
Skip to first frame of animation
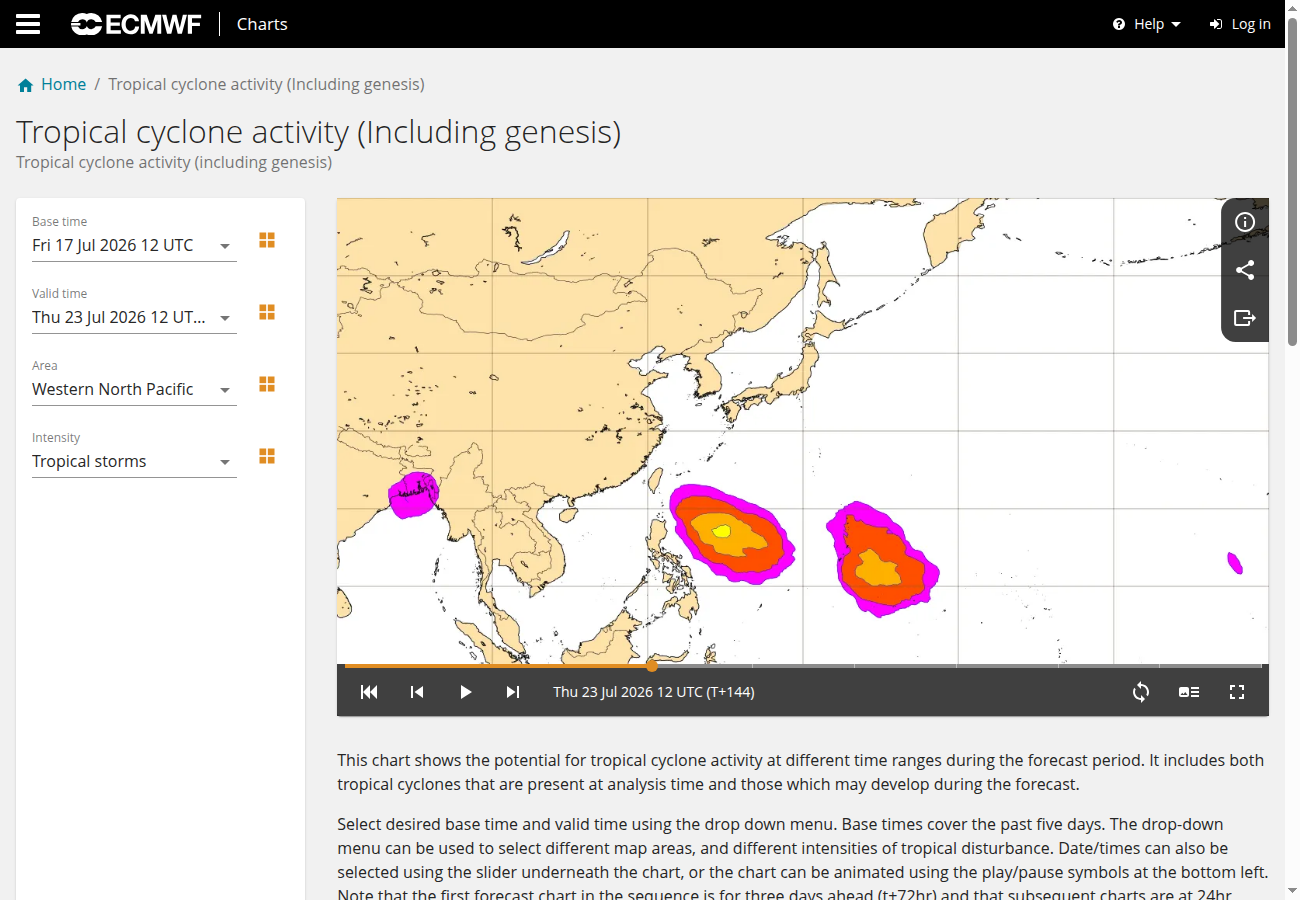coord(369,692)
